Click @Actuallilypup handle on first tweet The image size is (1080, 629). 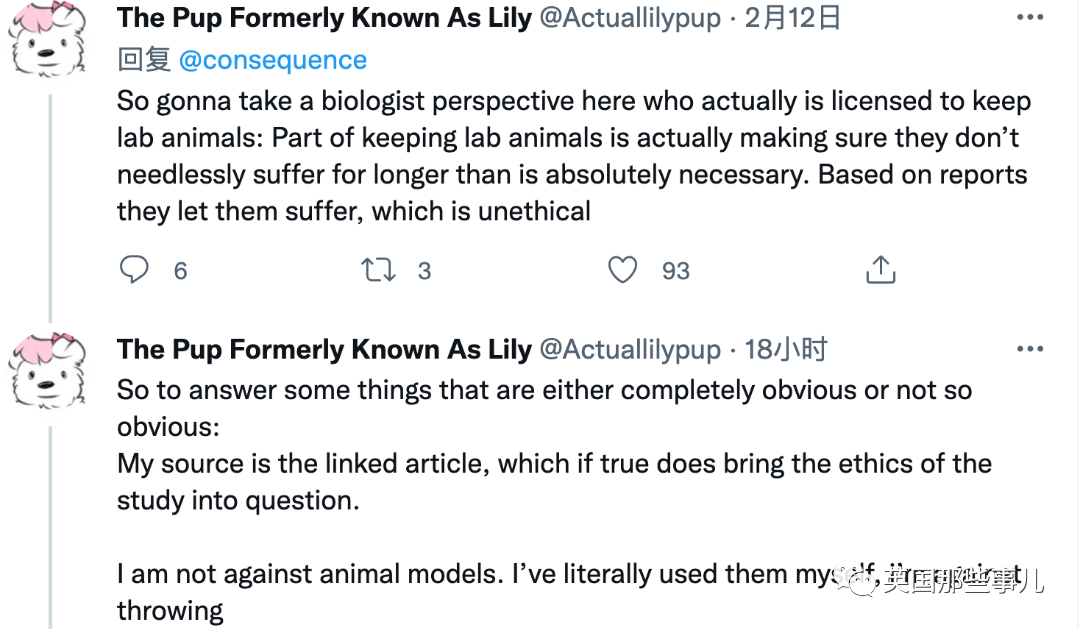(x=630, y=18)
